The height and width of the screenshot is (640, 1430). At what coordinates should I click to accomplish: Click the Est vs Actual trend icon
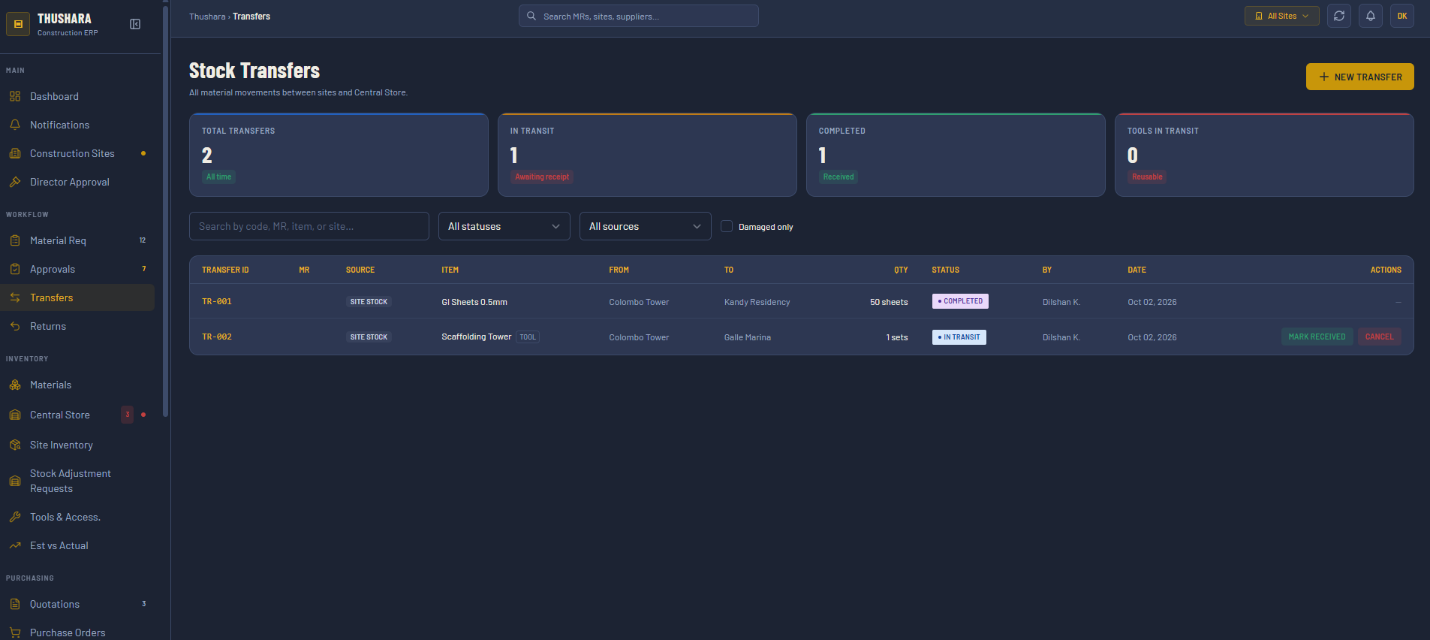[15, 546]
